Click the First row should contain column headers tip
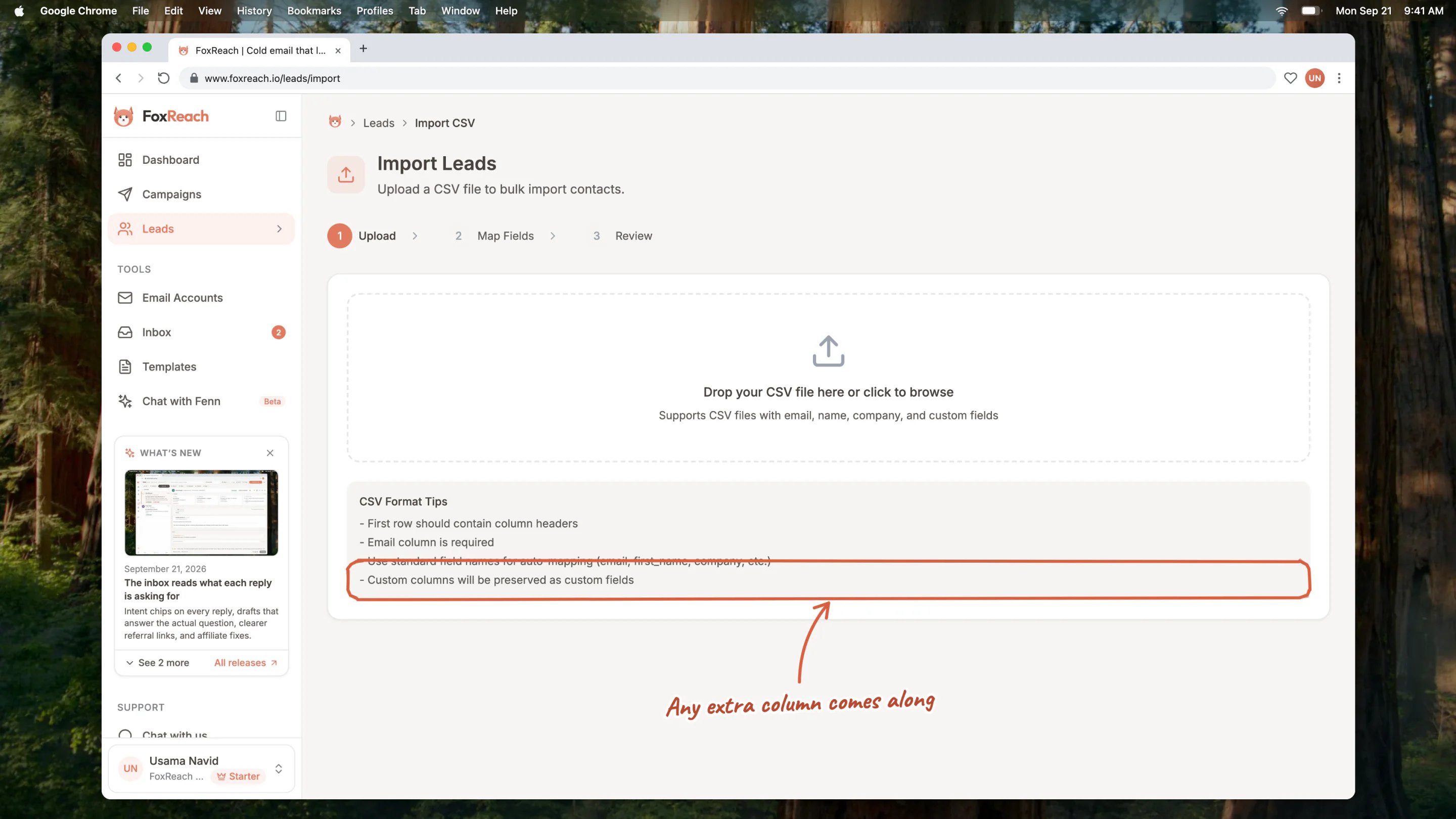 coord(469,523)
